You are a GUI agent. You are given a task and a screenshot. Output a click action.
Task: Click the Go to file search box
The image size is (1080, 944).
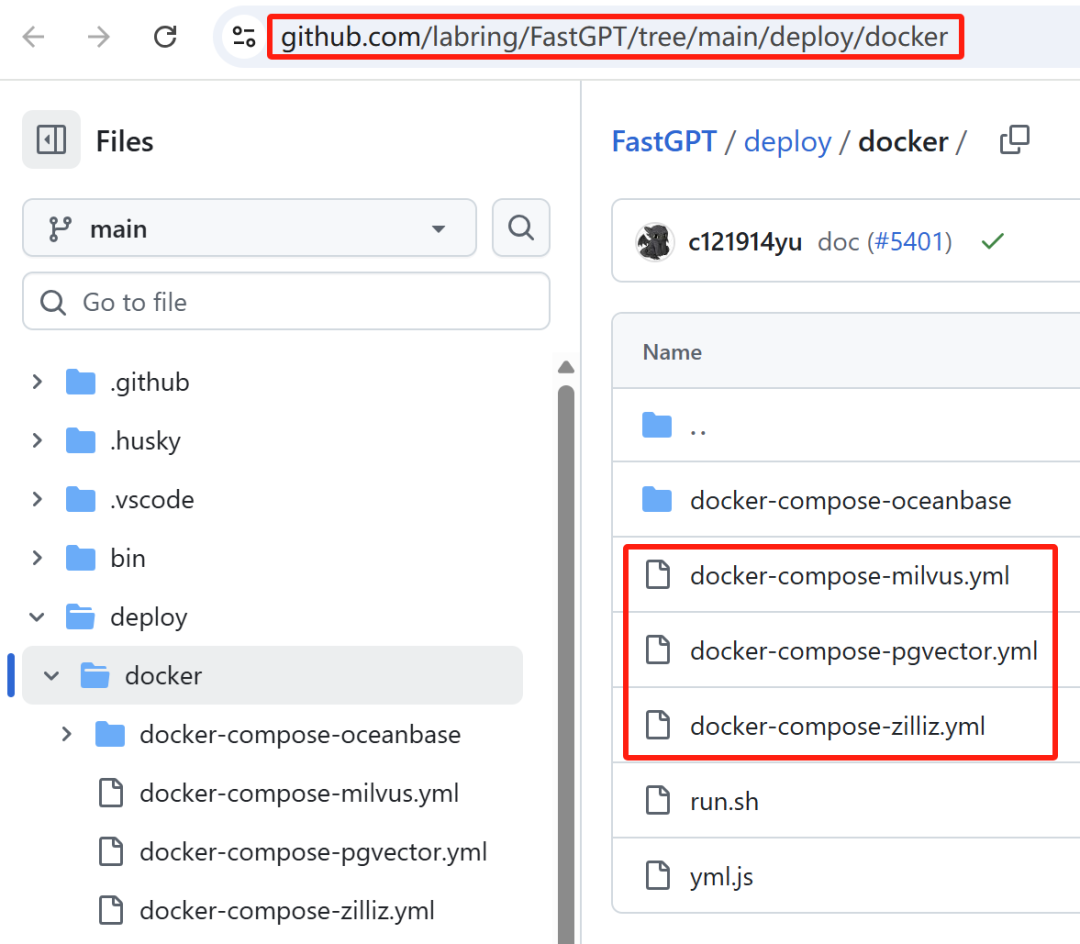pyautogui.click(x=286, y=300)
